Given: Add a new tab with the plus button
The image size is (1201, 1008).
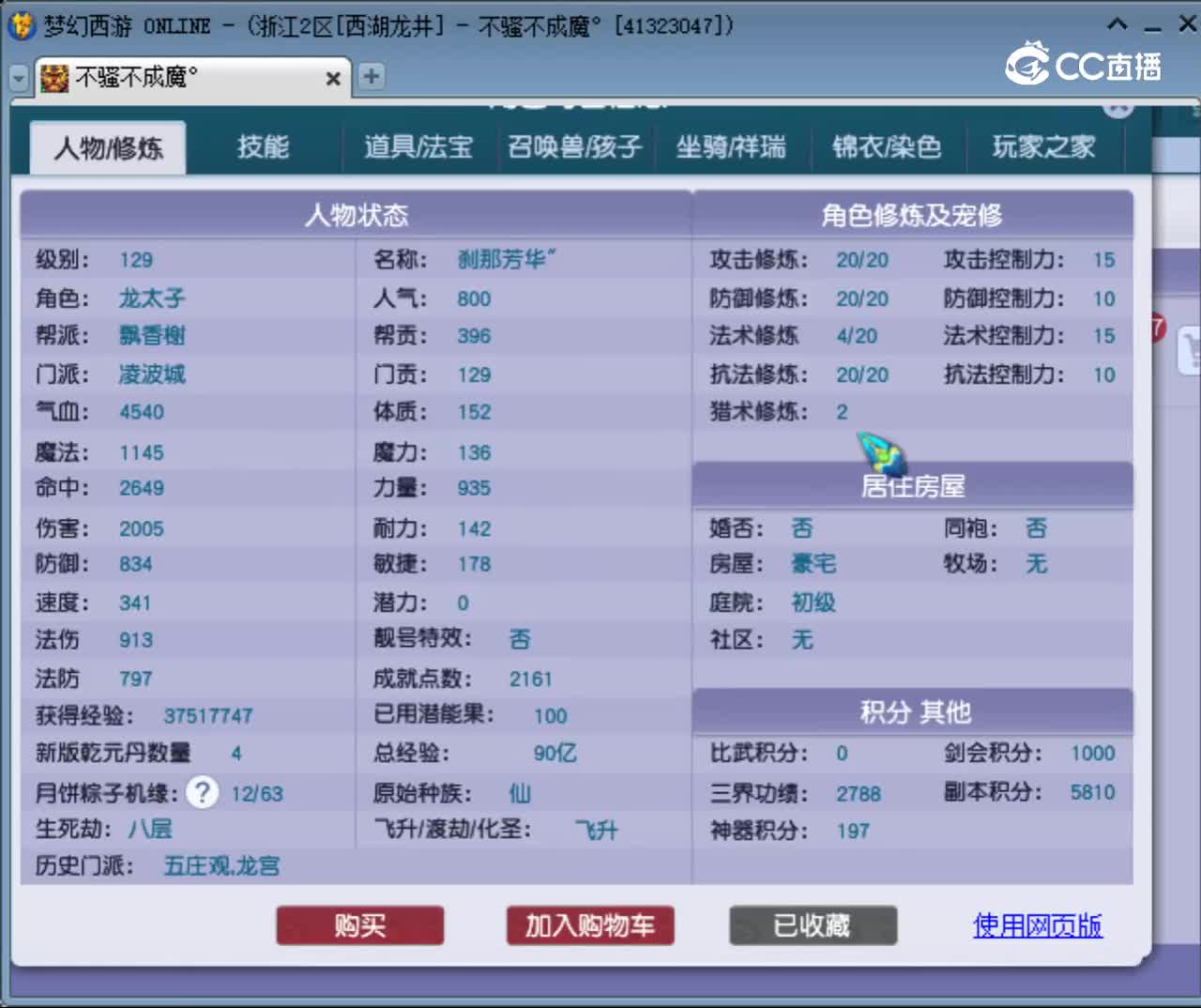Looking at the screenshot, I should point(372,76).
